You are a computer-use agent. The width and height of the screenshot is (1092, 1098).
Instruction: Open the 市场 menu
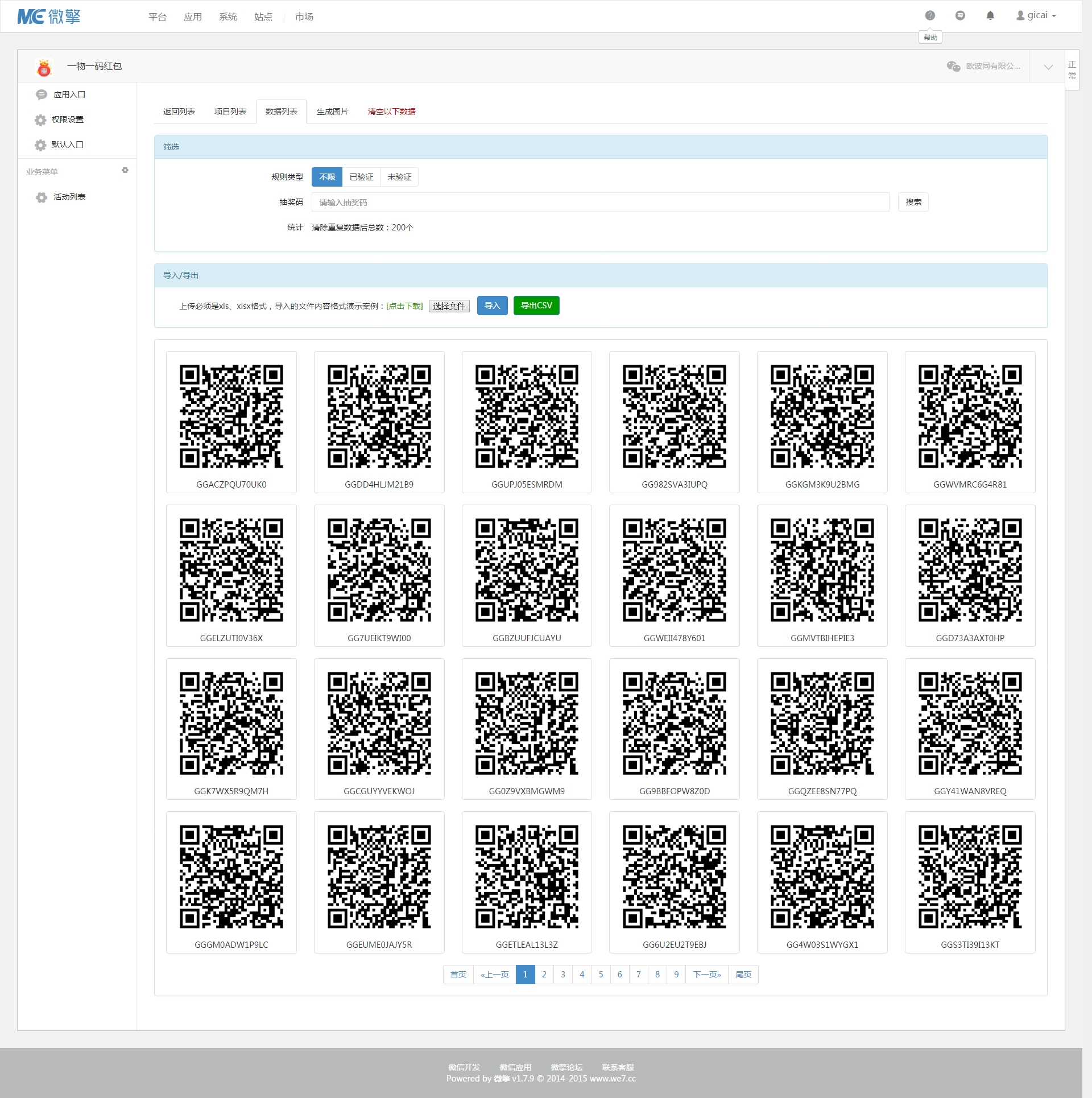304,17
